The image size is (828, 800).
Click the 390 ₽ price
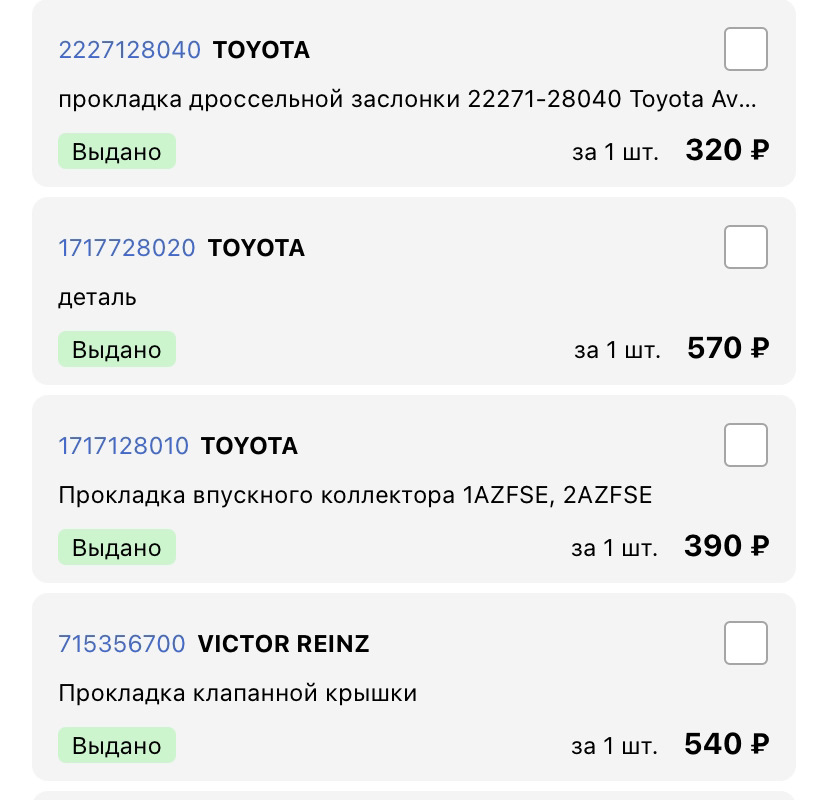tap(725, 545)
